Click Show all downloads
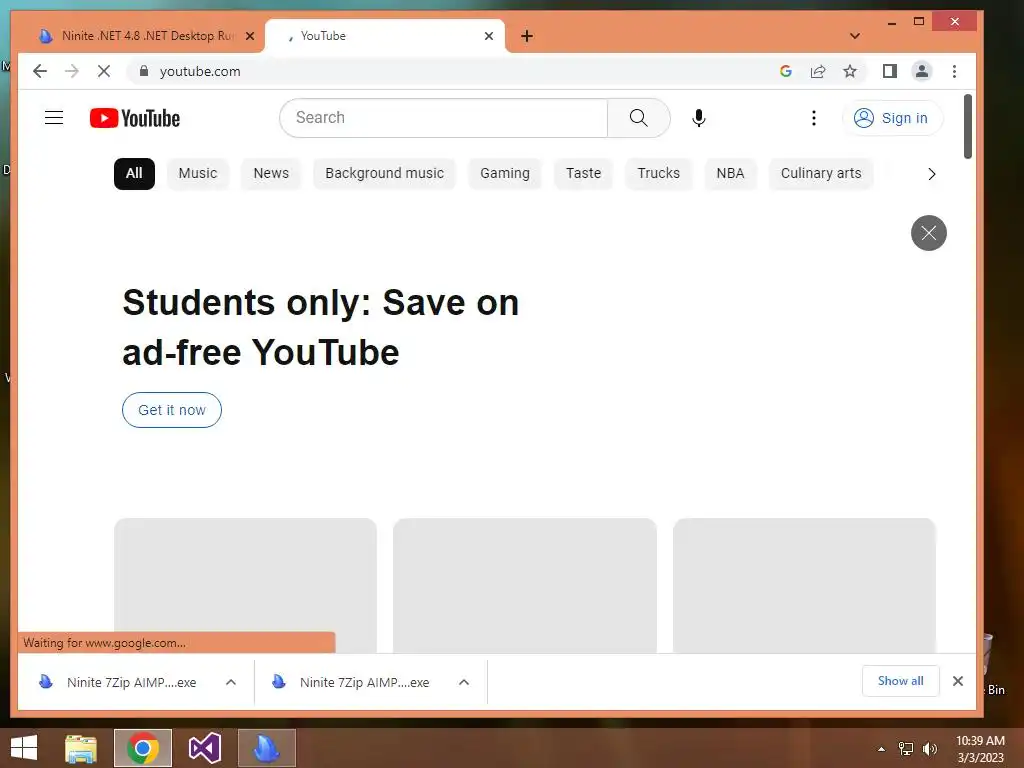 901,680
